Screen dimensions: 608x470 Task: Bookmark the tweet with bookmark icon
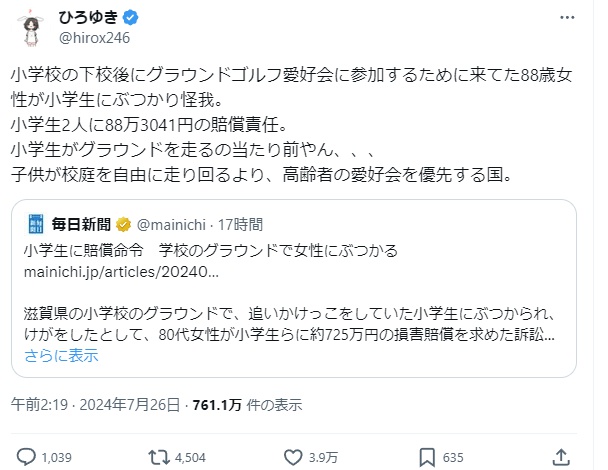(x=428, y=457)
